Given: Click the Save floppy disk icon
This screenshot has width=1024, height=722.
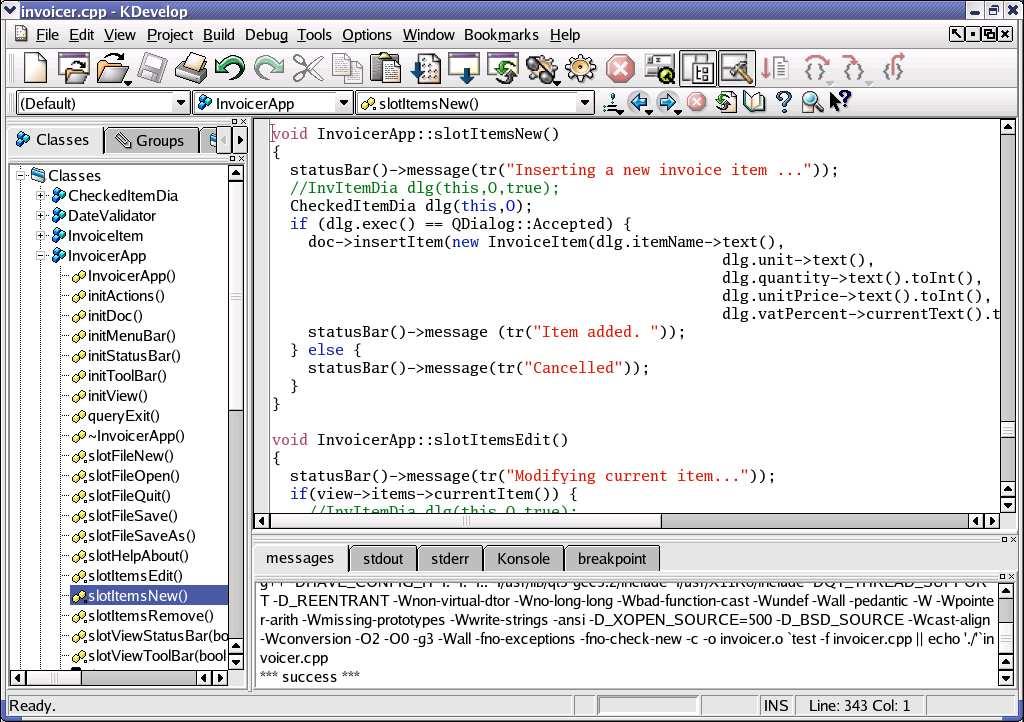Looking at the screenshot, I should [x=152, y=68].
